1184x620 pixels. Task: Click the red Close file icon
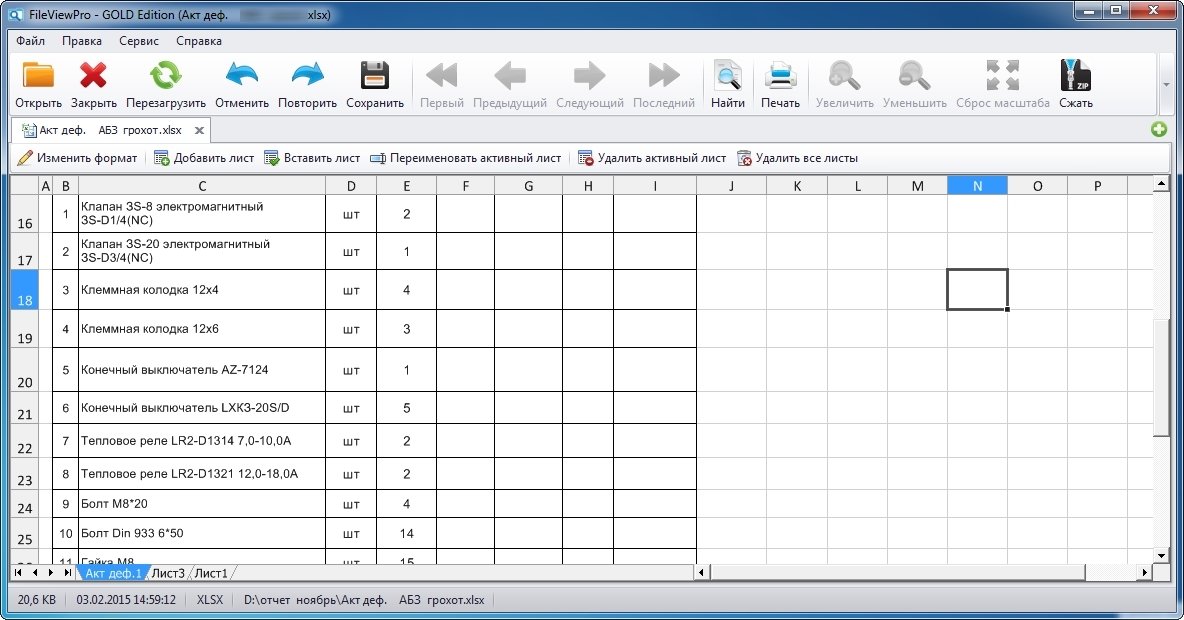tap(94, 77)
